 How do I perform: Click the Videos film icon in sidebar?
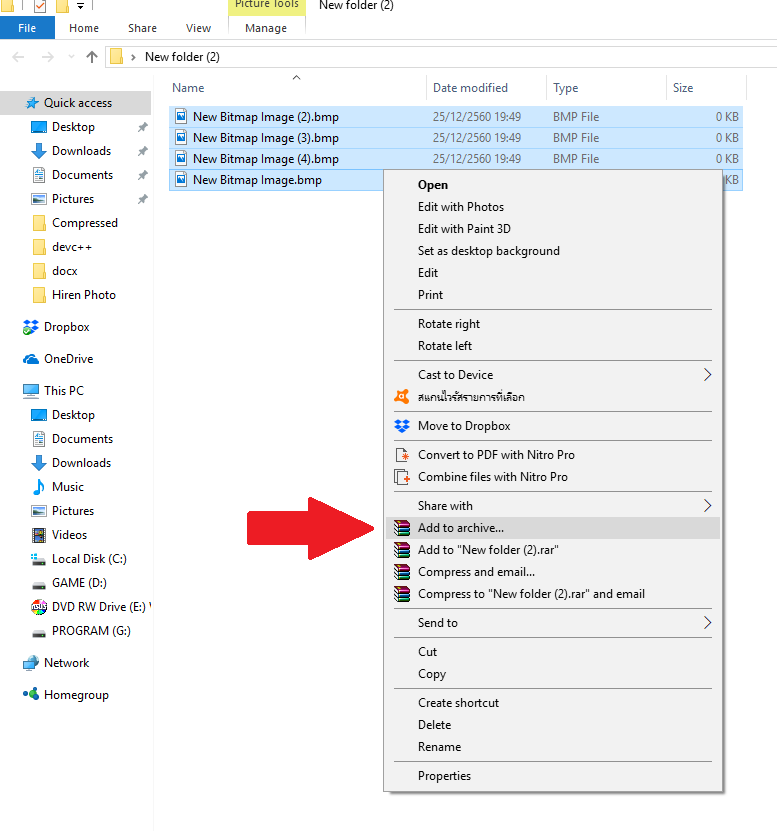click(39, 535)
